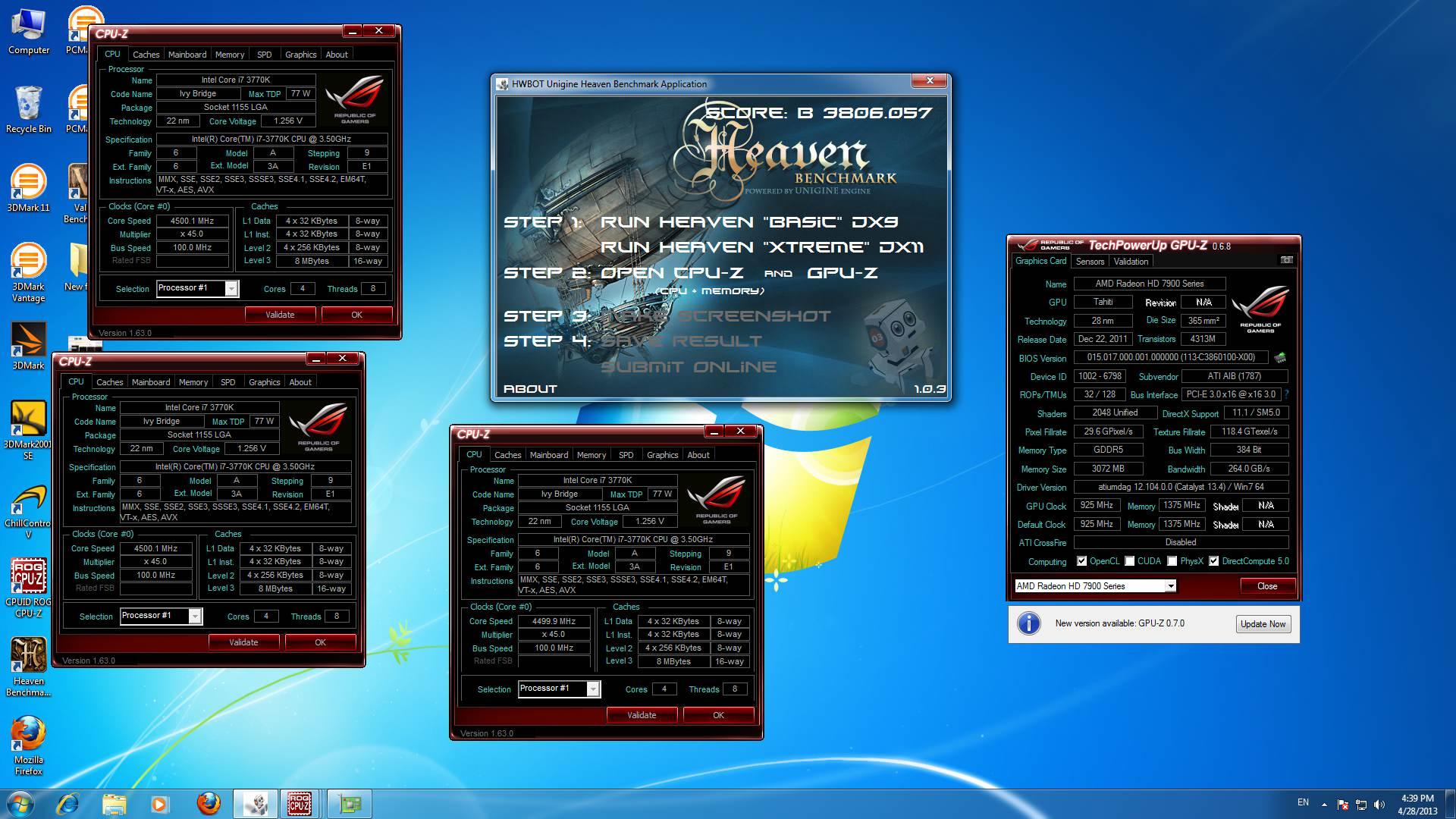Click Validate in the top-left CPU-Z window
Viewport: 1456px width, 819px height.
pyautogui.click(x=280, y=315)
